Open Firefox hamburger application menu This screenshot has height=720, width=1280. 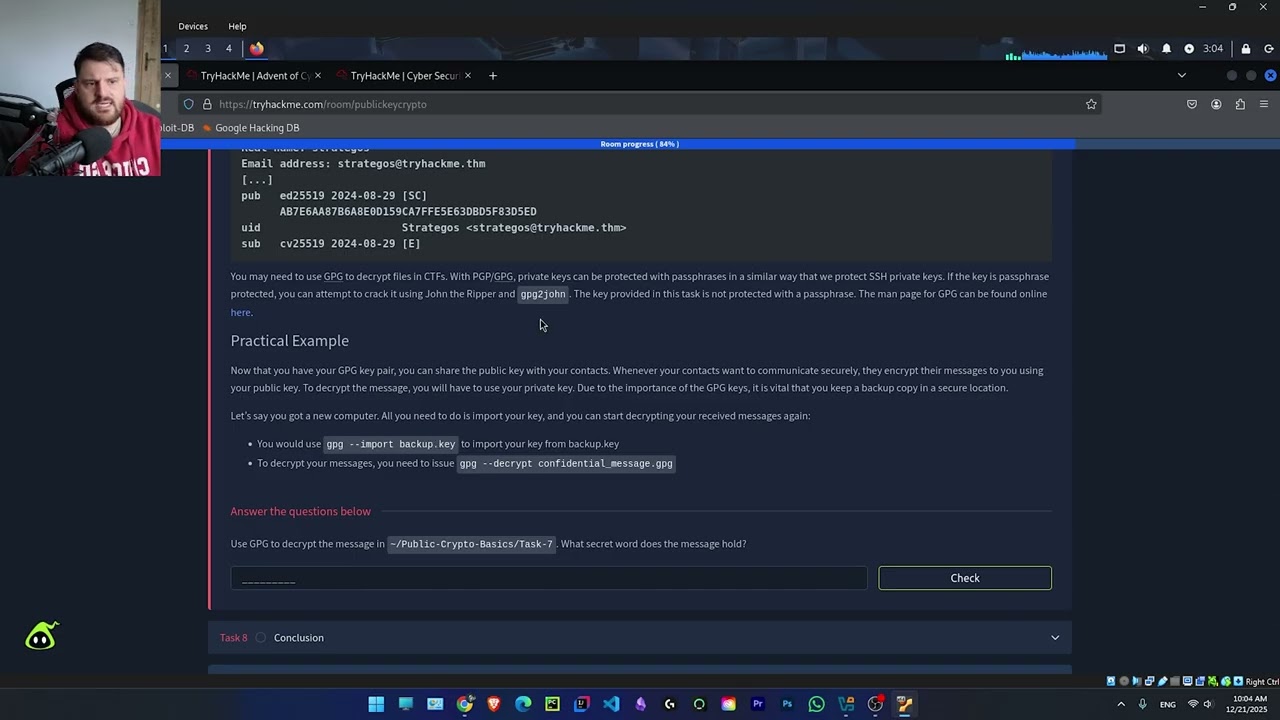click(1264, 104)
